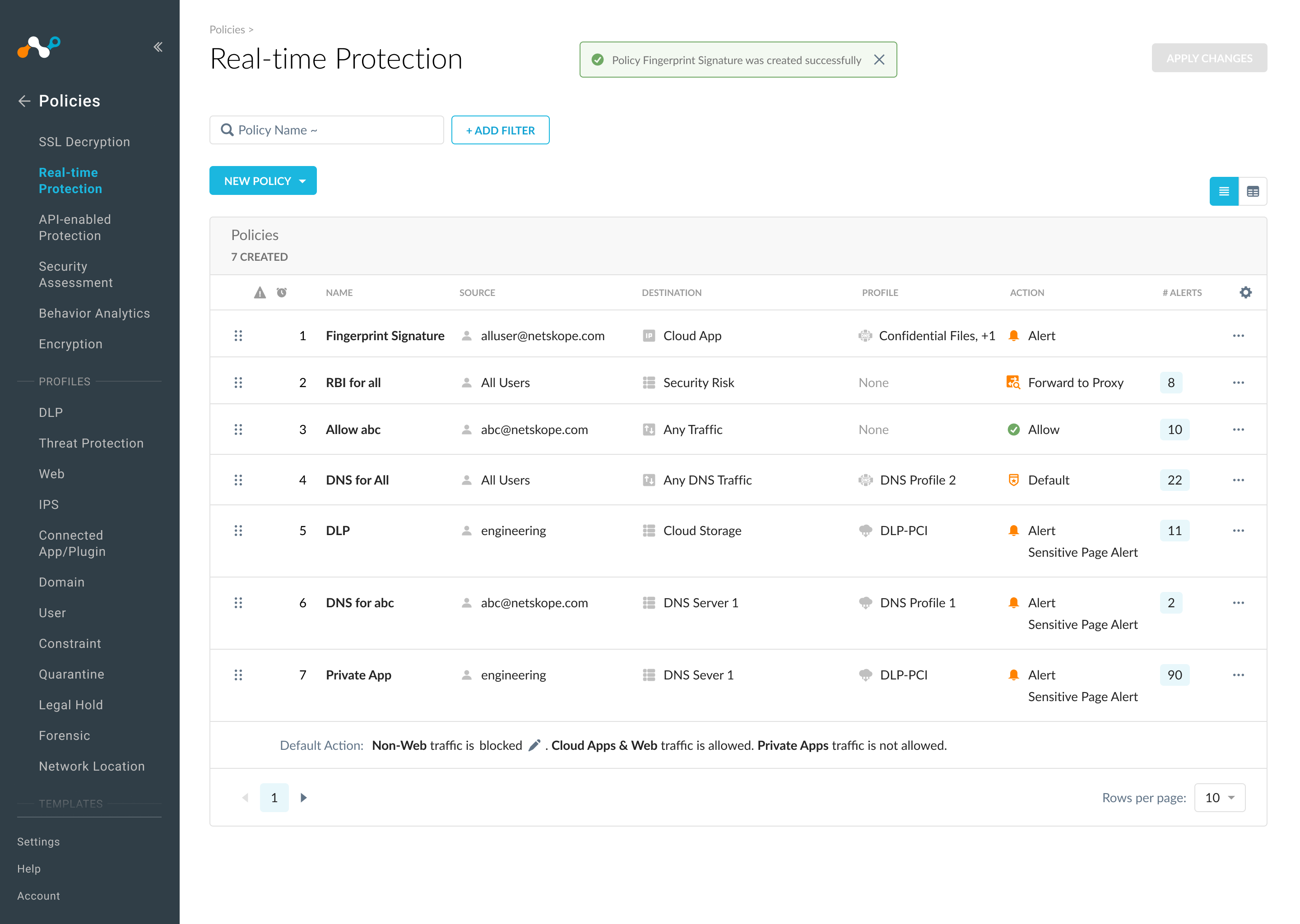Click the alarm clock column header icon
This screenshot has width=1300, height=924.
click(282, 292)
